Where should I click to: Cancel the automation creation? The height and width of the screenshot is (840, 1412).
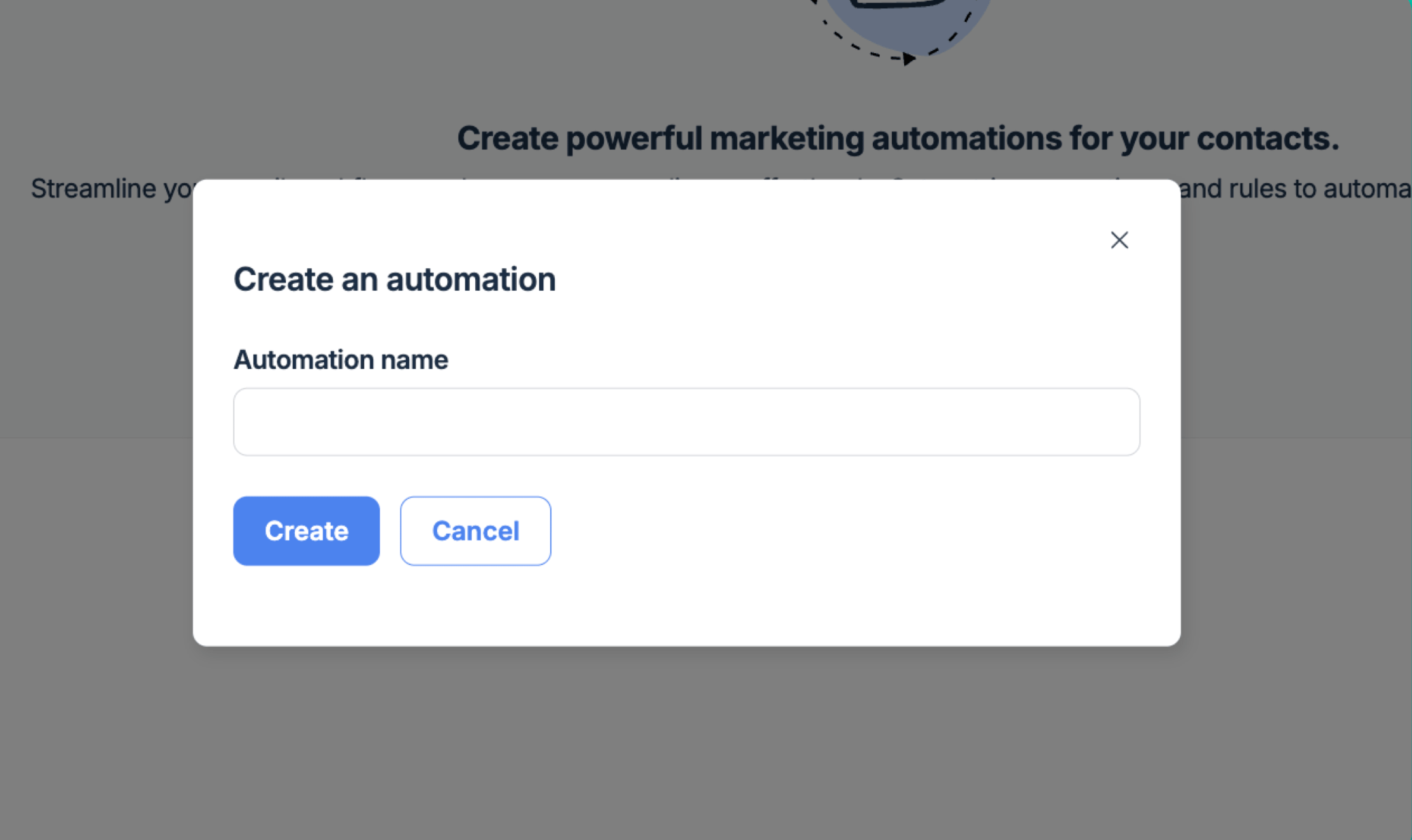(x=475, y=531)
